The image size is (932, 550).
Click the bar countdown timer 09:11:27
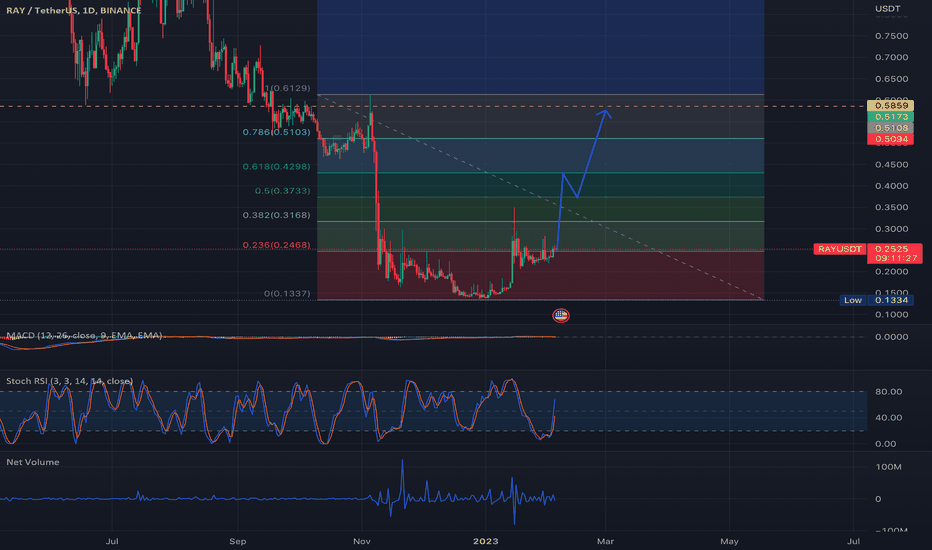(x=896, y=258)
